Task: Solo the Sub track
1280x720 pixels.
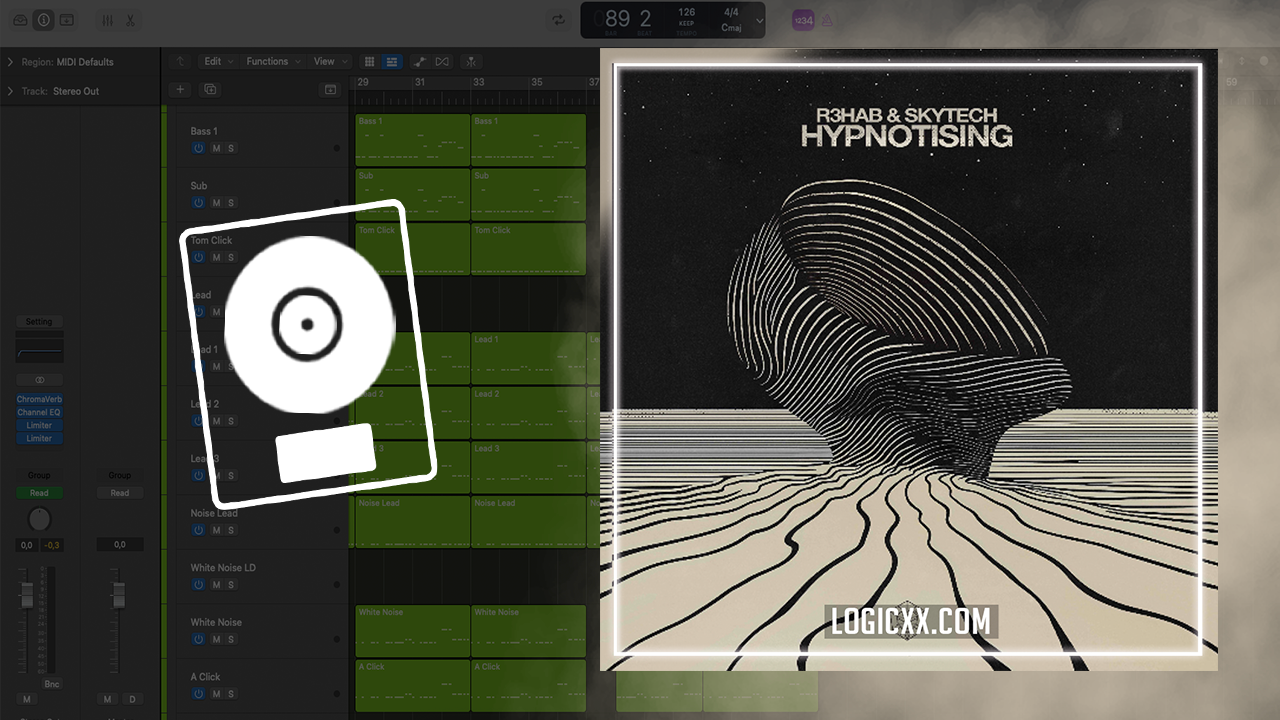Action: point(231,203)
